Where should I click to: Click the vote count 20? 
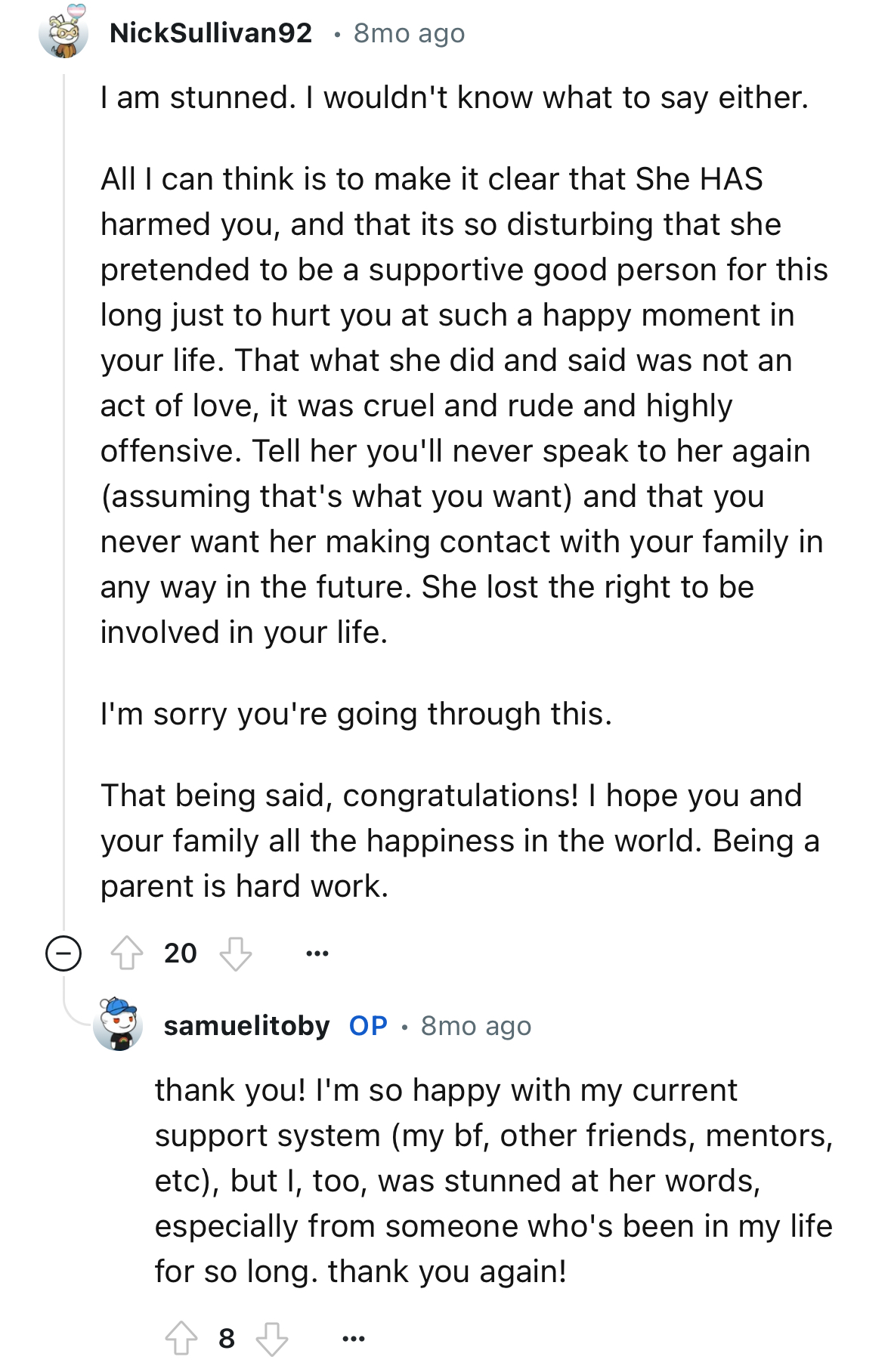click(181, 953)
